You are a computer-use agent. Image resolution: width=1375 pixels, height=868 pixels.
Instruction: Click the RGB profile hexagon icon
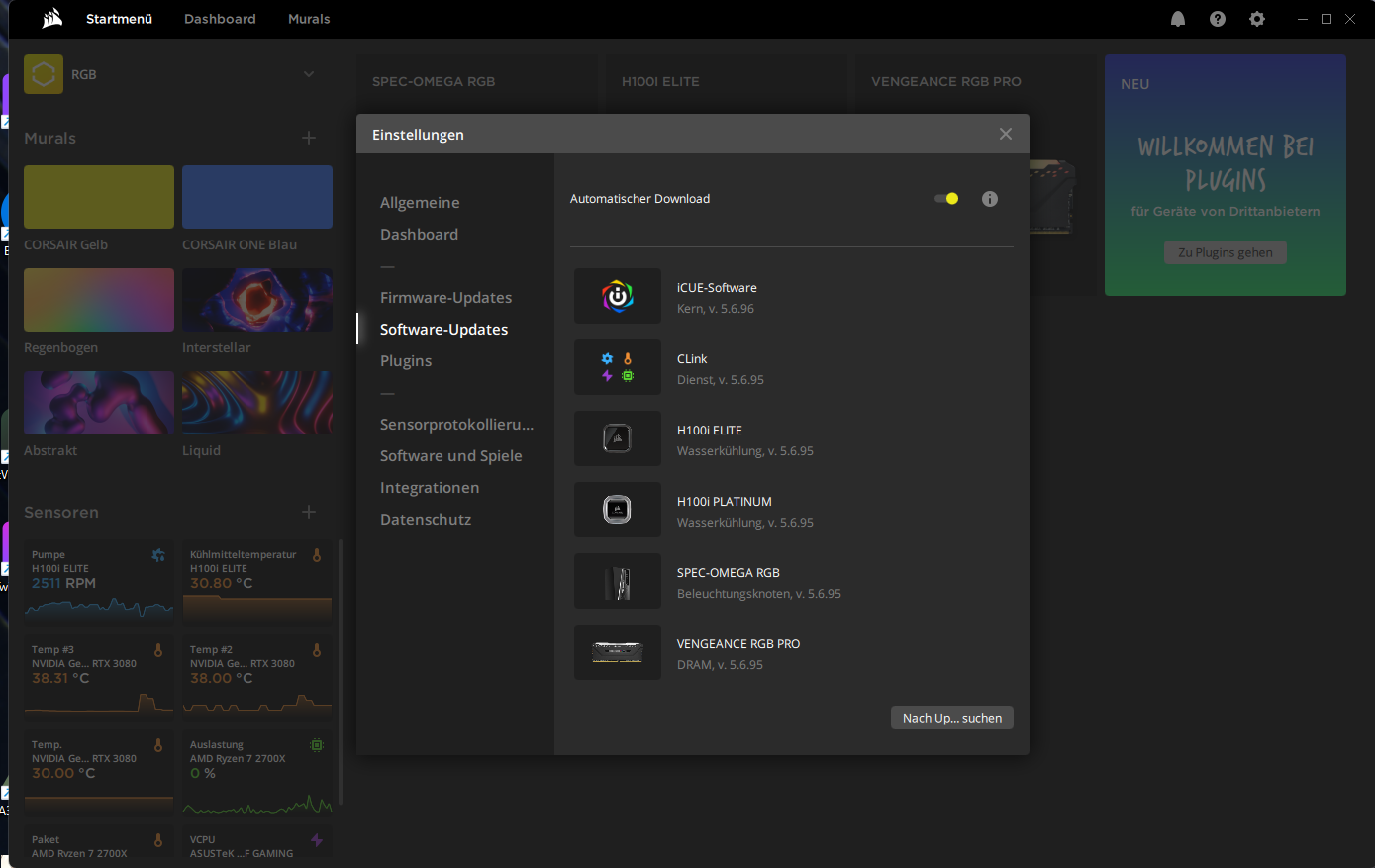click(x=44, y=74)
